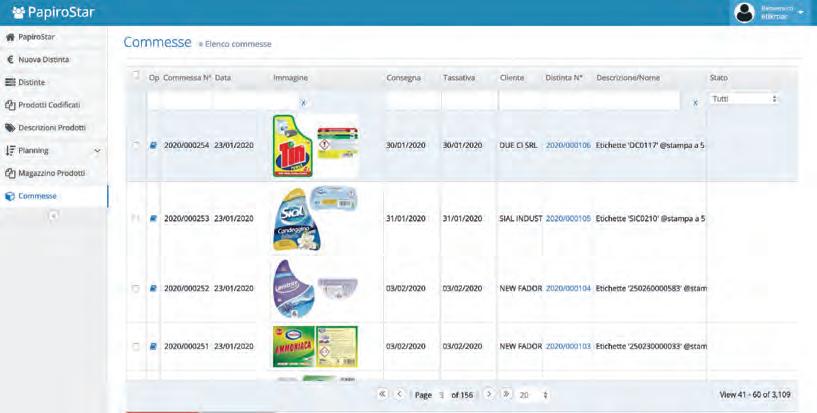Click the page number input in pager
Image resolution: width=817 pixels, height=413 pixels.
click(x=441, y=395)
